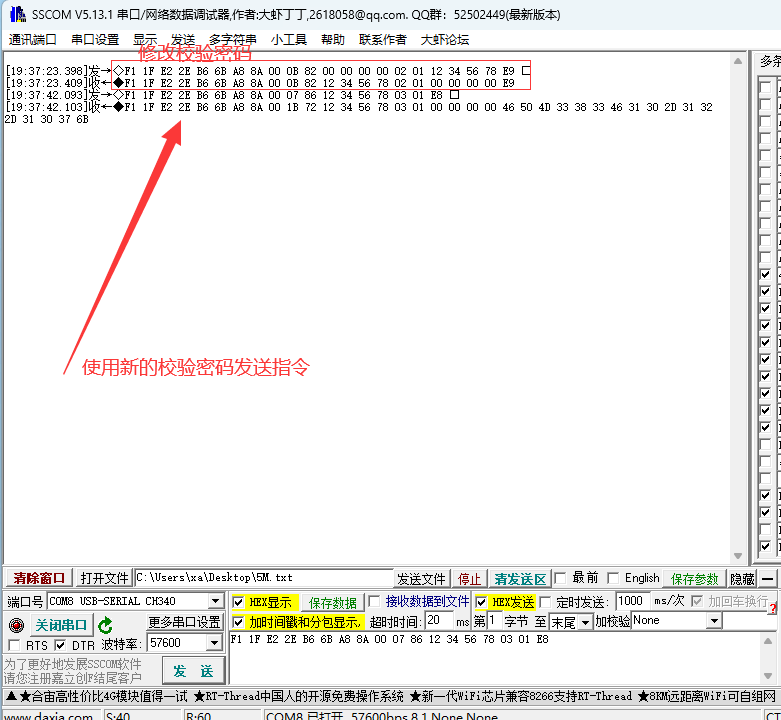Click the send text area containing F1 1F E2
The width and height of the screenshot is (781, 720).
point(495,658)
